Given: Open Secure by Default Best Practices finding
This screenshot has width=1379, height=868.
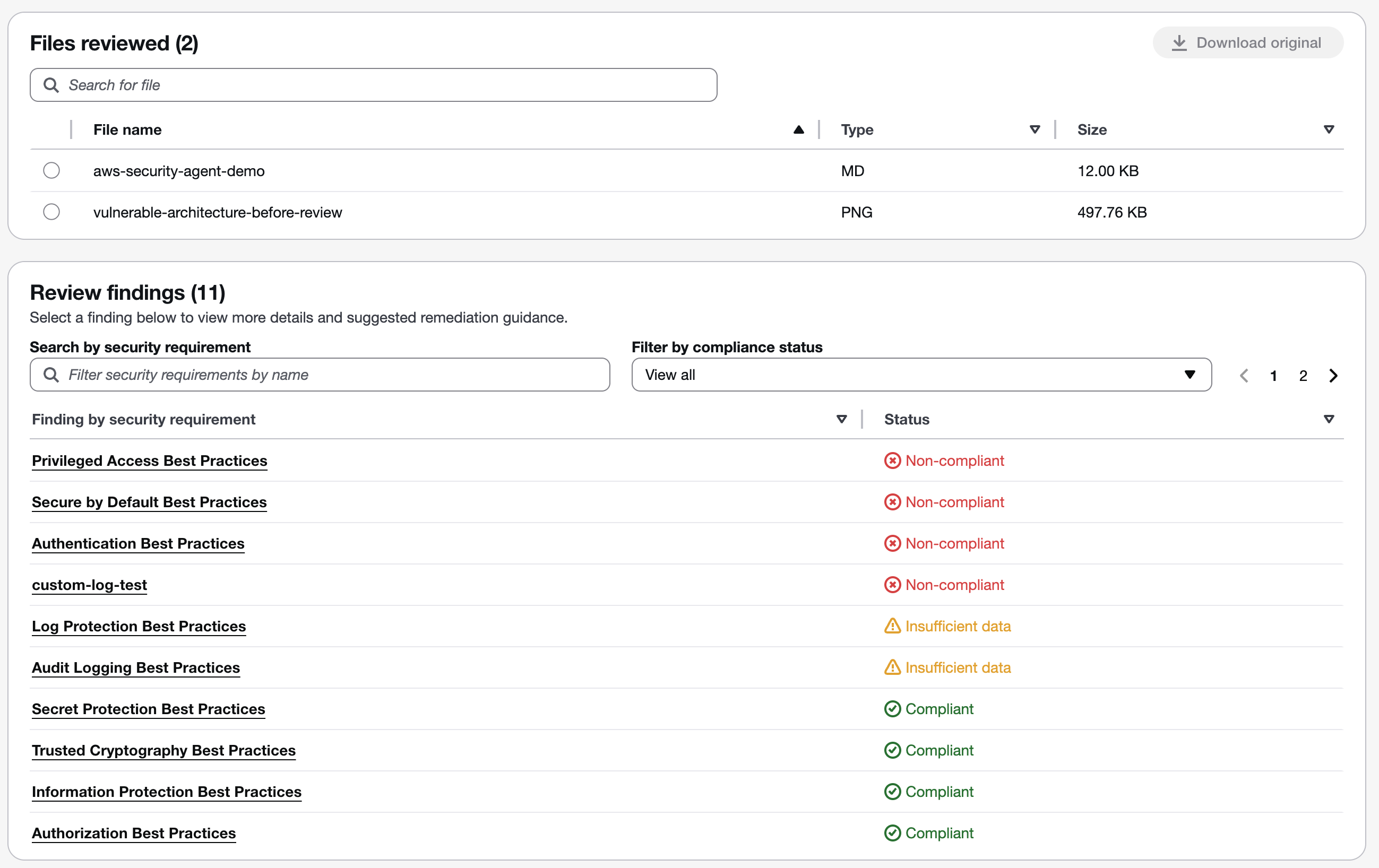Looking at the screenshot, I should coord(150,502).
